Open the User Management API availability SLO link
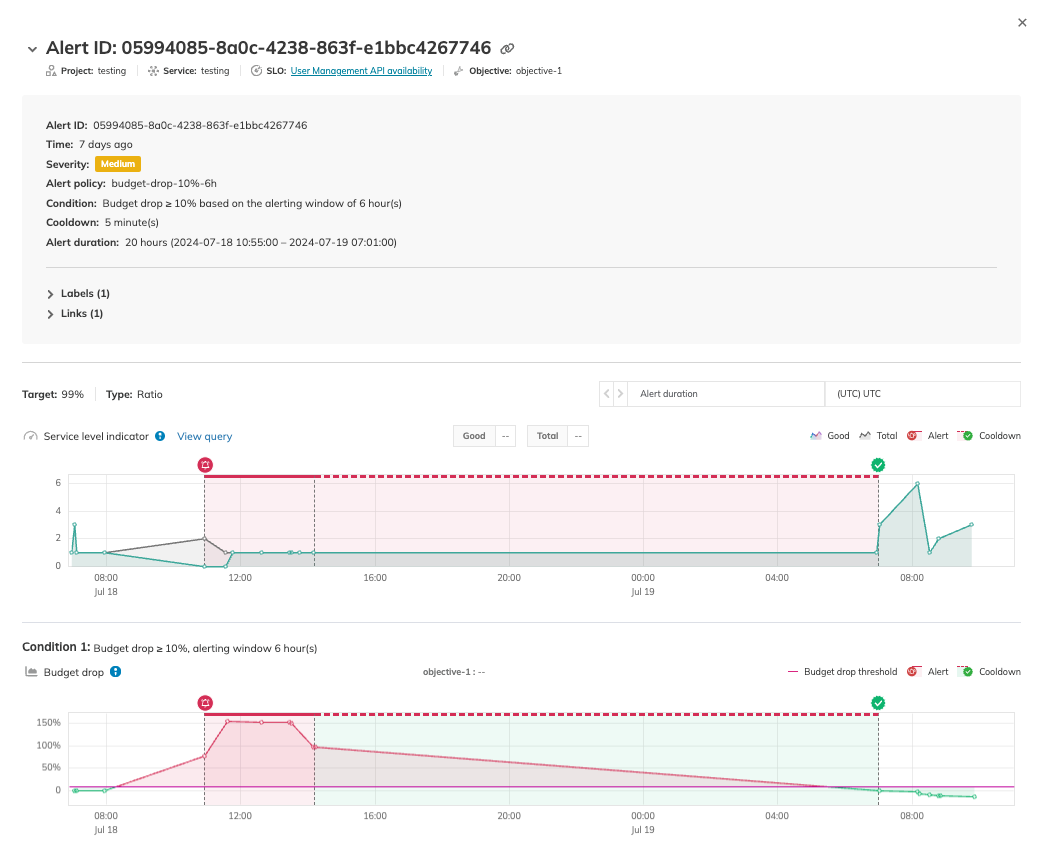1042x846 pixels. pos(360,70)
